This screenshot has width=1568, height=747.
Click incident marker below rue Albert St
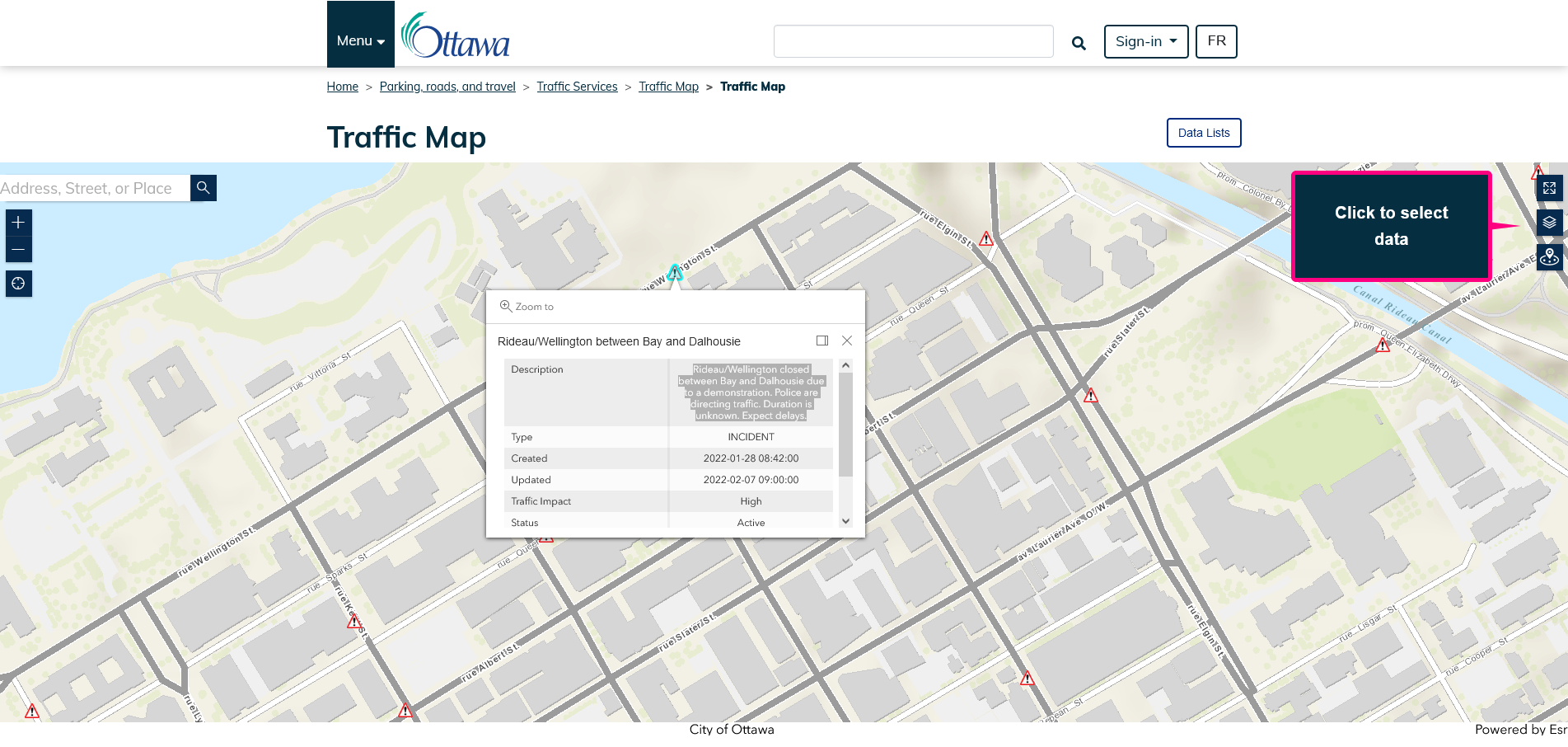coord(405,710)
